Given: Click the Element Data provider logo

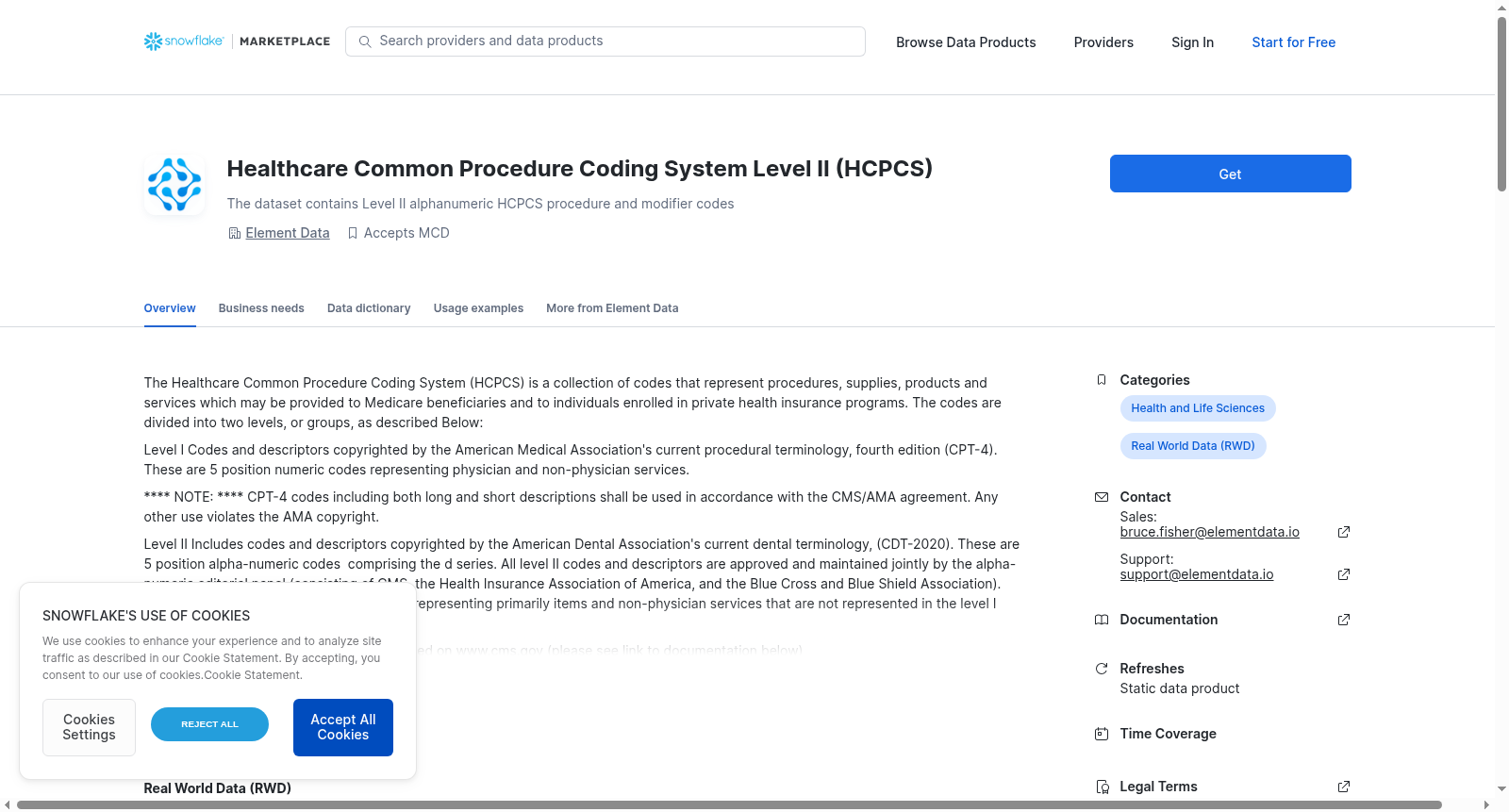Looking at the screenshot, I should (174, 185).
